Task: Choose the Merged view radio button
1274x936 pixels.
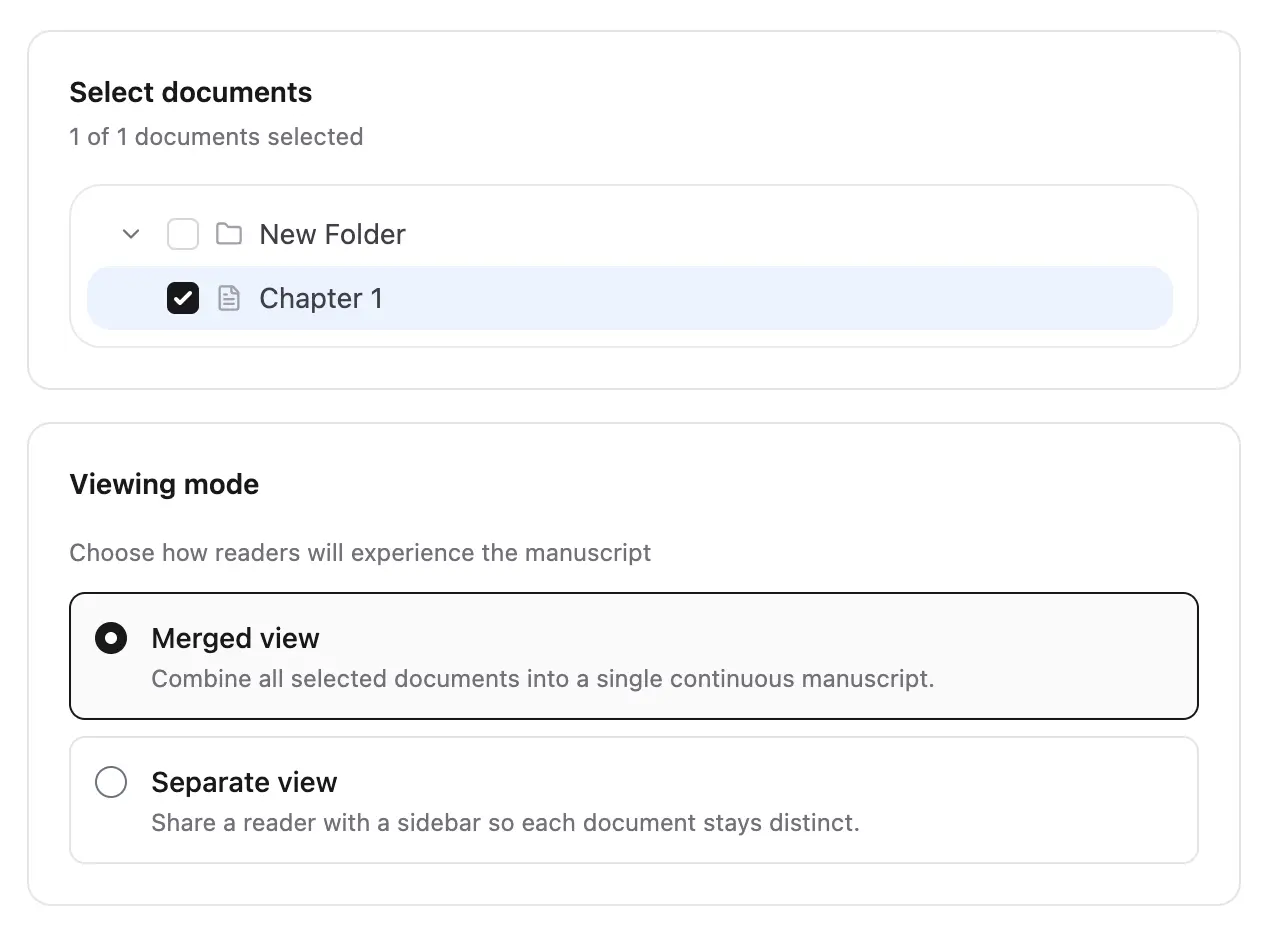Action: point(111,637)
